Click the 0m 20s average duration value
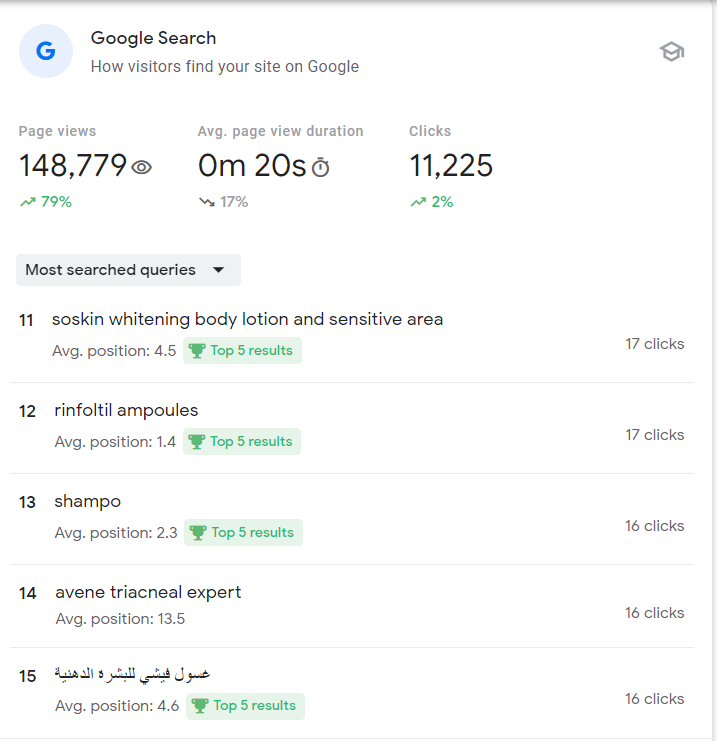The width and height of the screenshot is (717, 741). [252, 165]
